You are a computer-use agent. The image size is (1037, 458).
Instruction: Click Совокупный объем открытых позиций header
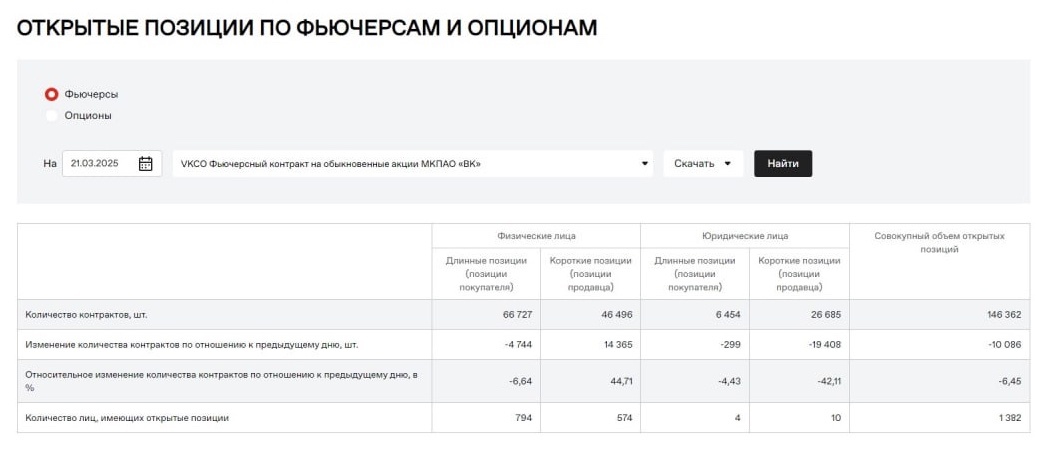click(939, 243)
